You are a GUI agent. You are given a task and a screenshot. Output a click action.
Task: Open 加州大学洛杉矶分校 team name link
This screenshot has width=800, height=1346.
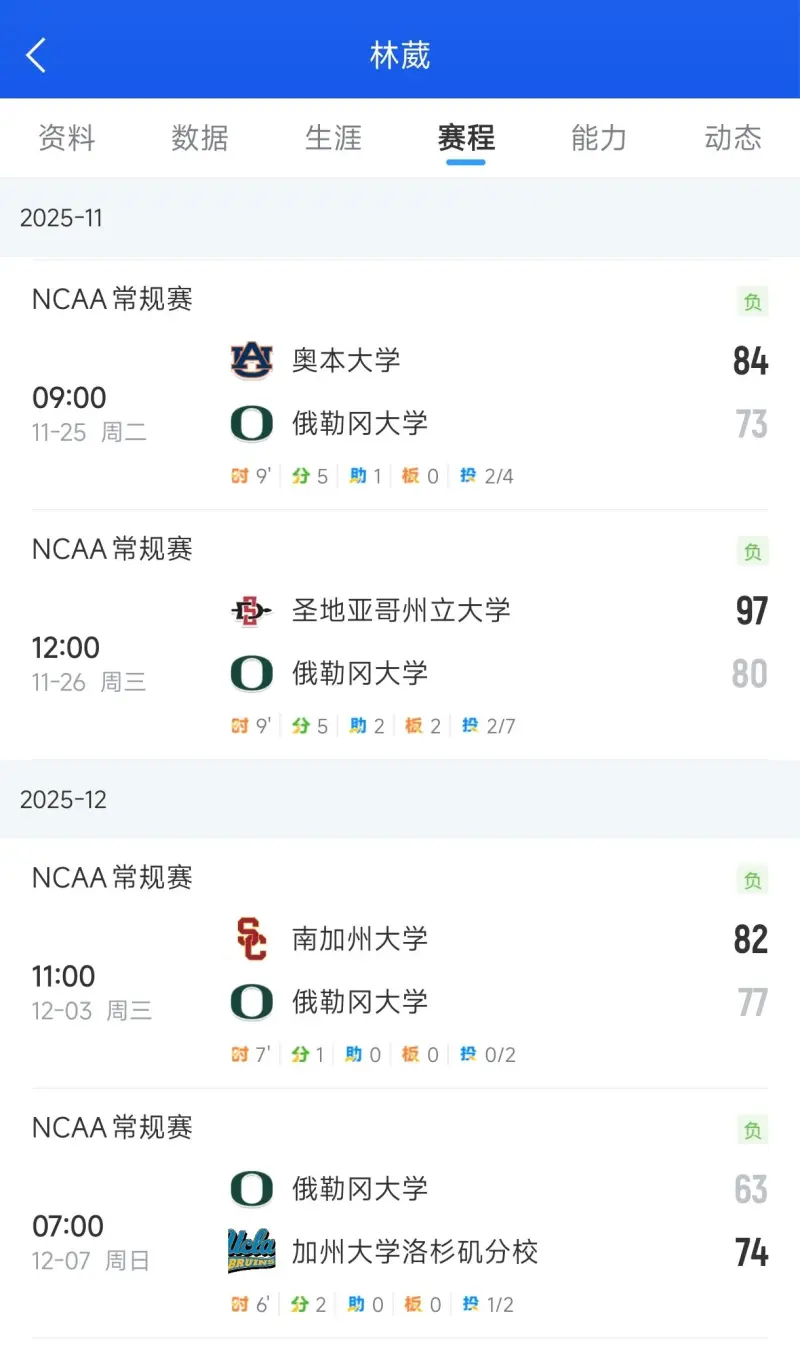[x=415, y=1251]
